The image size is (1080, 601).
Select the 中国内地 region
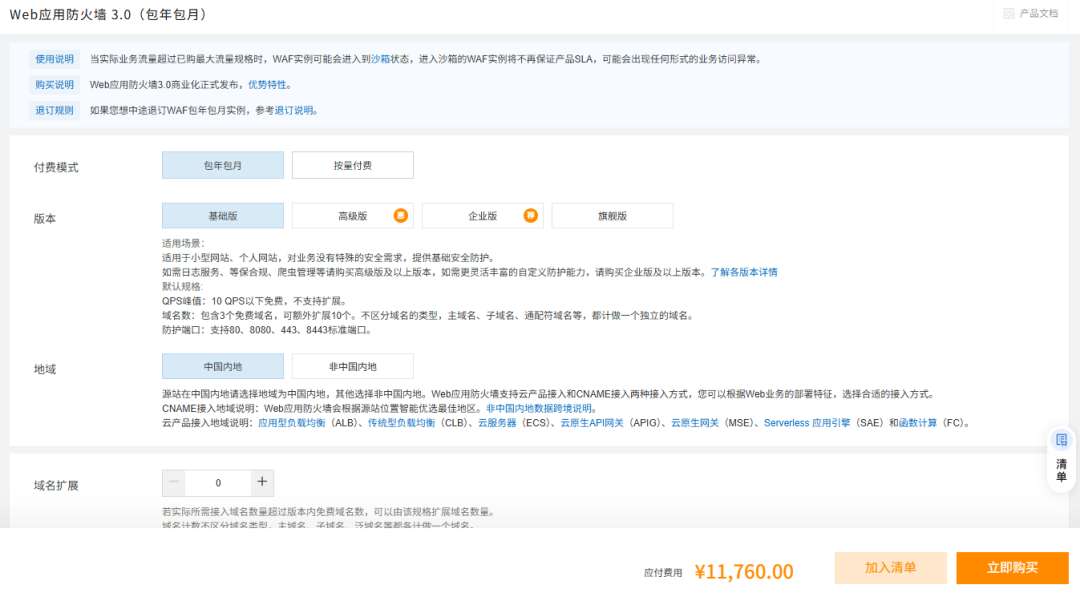coord(222,366)
